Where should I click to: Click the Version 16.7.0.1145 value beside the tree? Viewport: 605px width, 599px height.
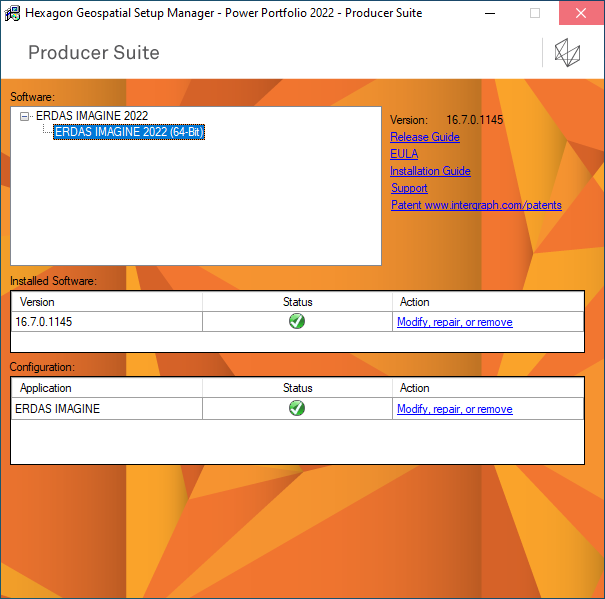click(475, 120)
